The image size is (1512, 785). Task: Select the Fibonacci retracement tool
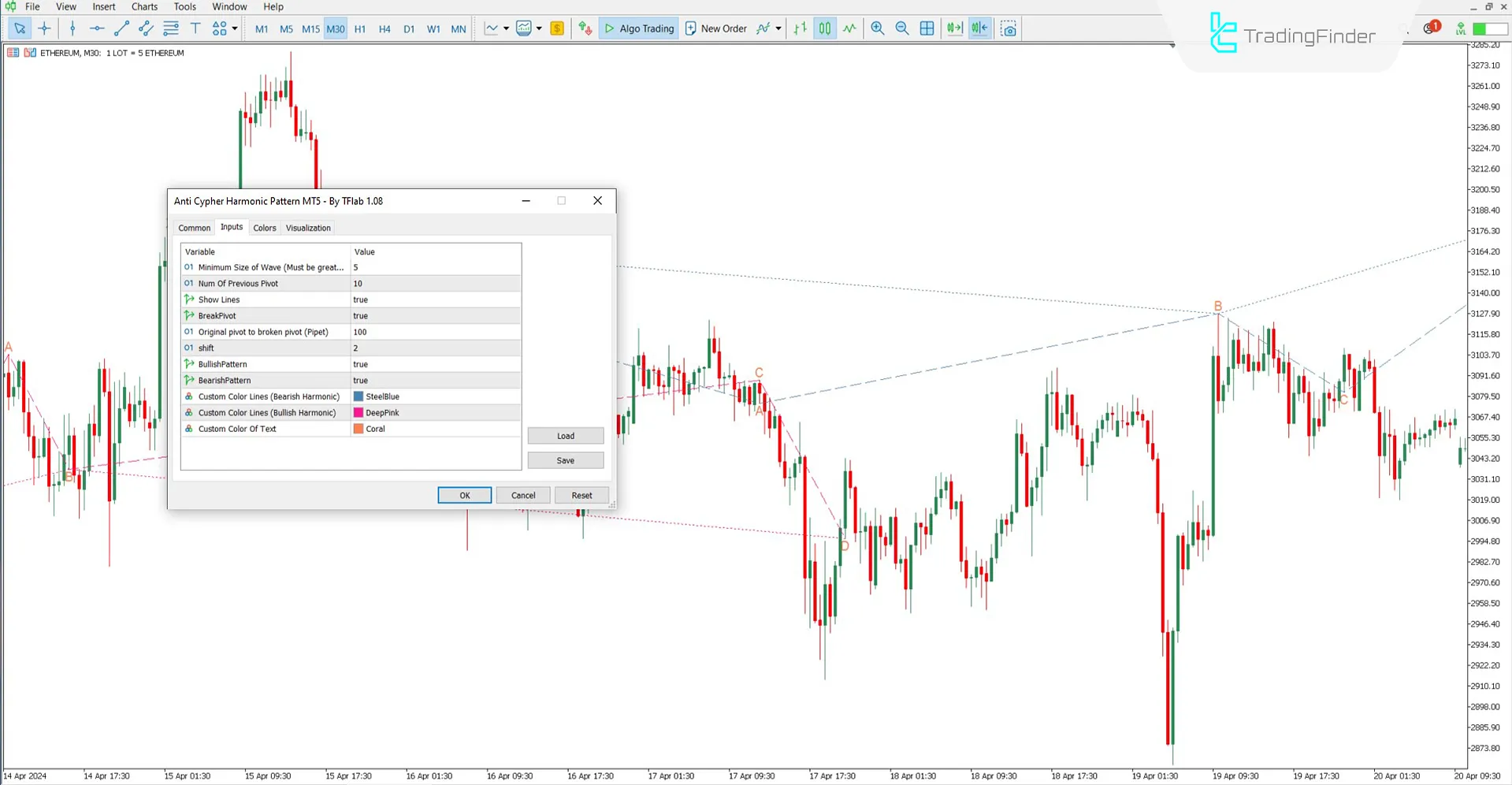tap(170, 28)
